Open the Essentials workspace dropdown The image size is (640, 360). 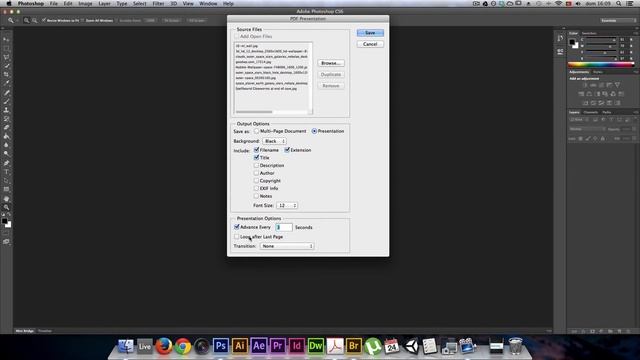(x=618, y=20)
